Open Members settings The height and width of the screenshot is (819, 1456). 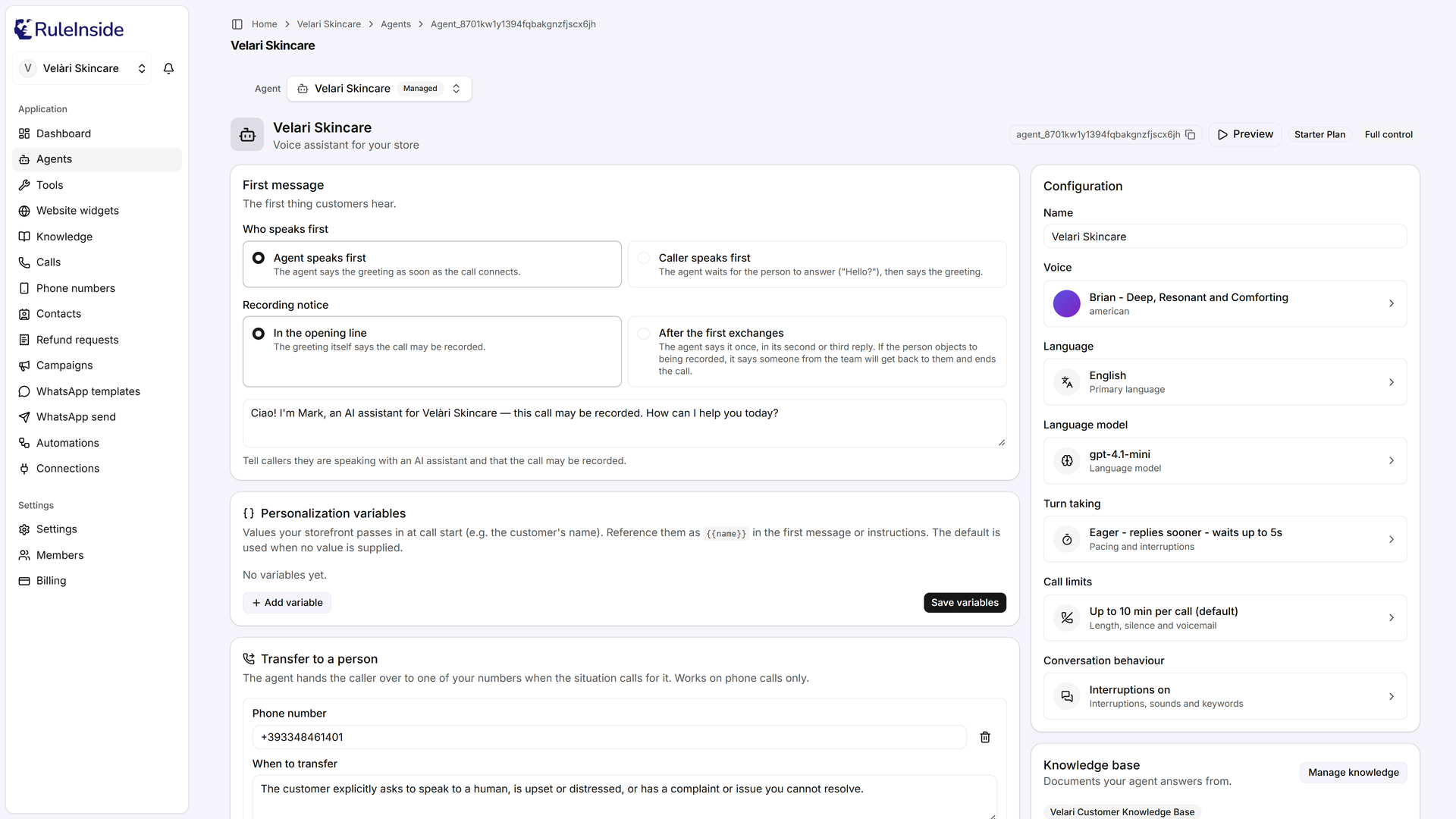[x=97, y=555]
